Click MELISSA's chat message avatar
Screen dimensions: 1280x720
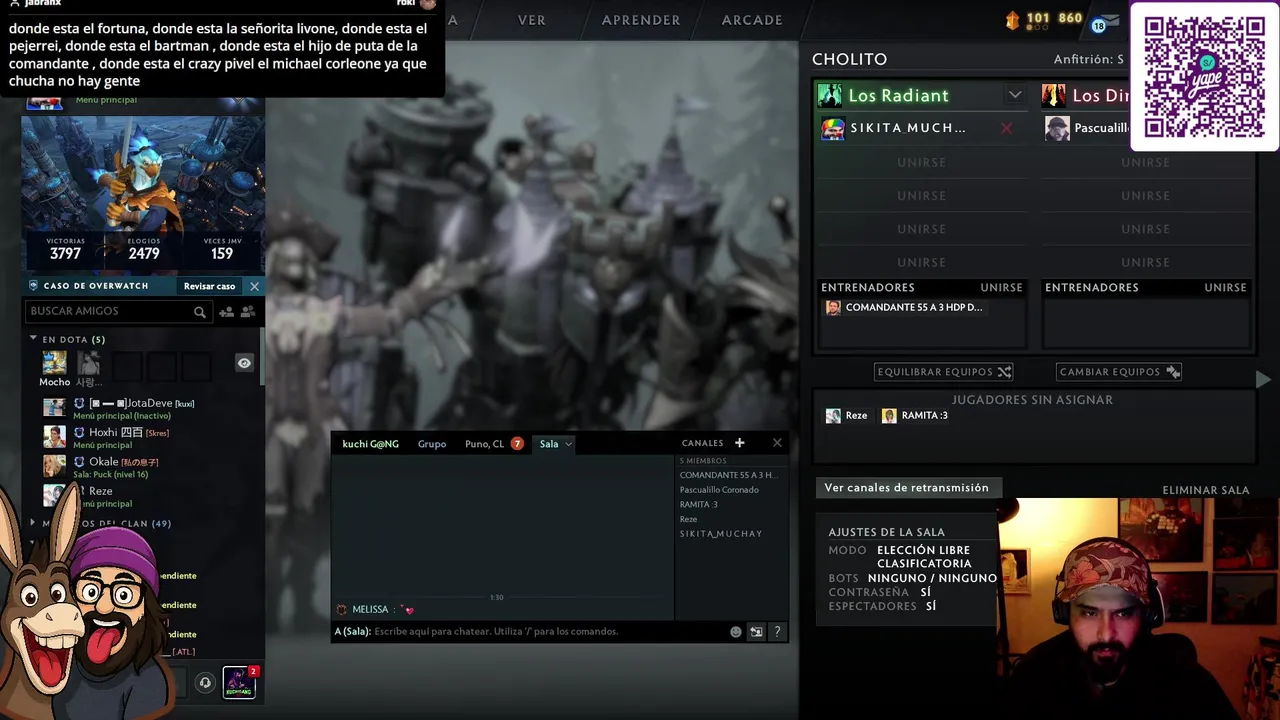tap(342, 609)
